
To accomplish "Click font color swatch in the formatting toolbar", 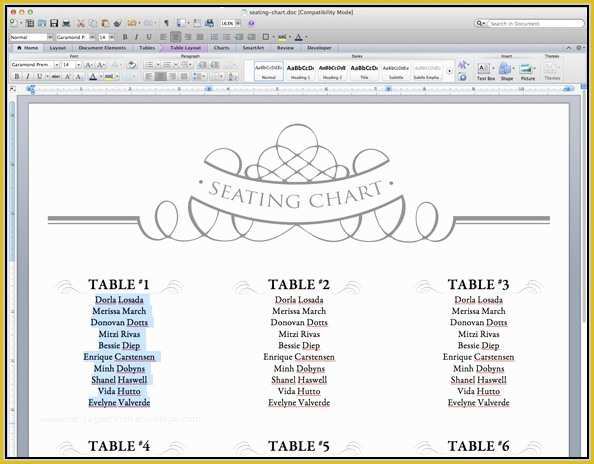I will coord(299,37).
